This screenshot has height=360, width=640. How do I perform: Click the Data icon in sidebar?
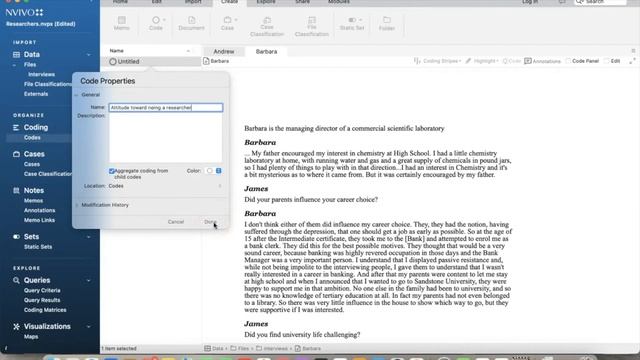pos(16,54)
